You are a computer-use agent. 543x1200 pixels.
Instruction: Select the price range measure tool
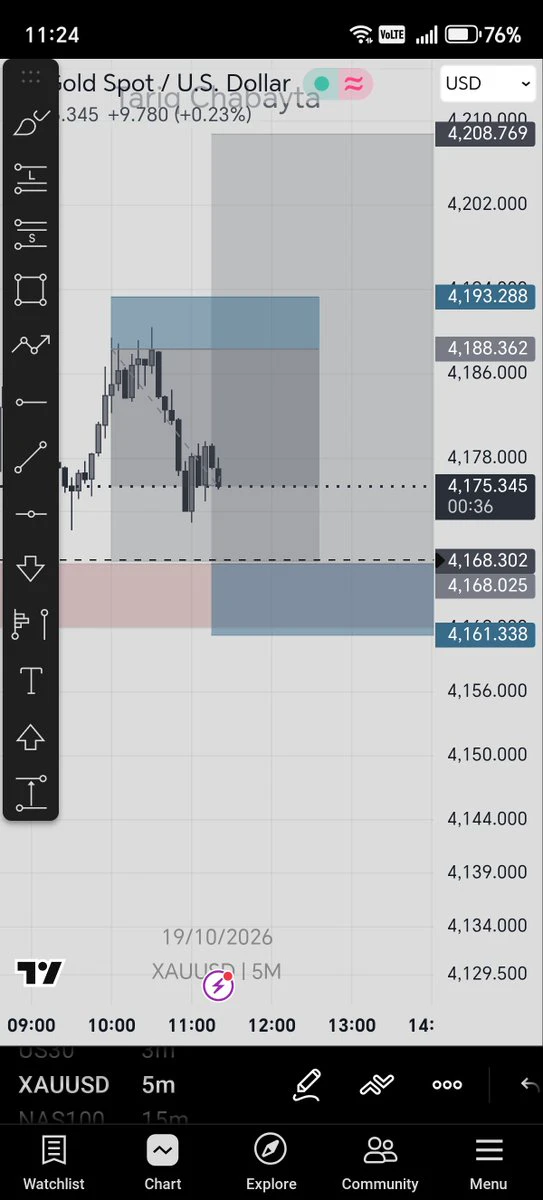click(x=30, y=793)
